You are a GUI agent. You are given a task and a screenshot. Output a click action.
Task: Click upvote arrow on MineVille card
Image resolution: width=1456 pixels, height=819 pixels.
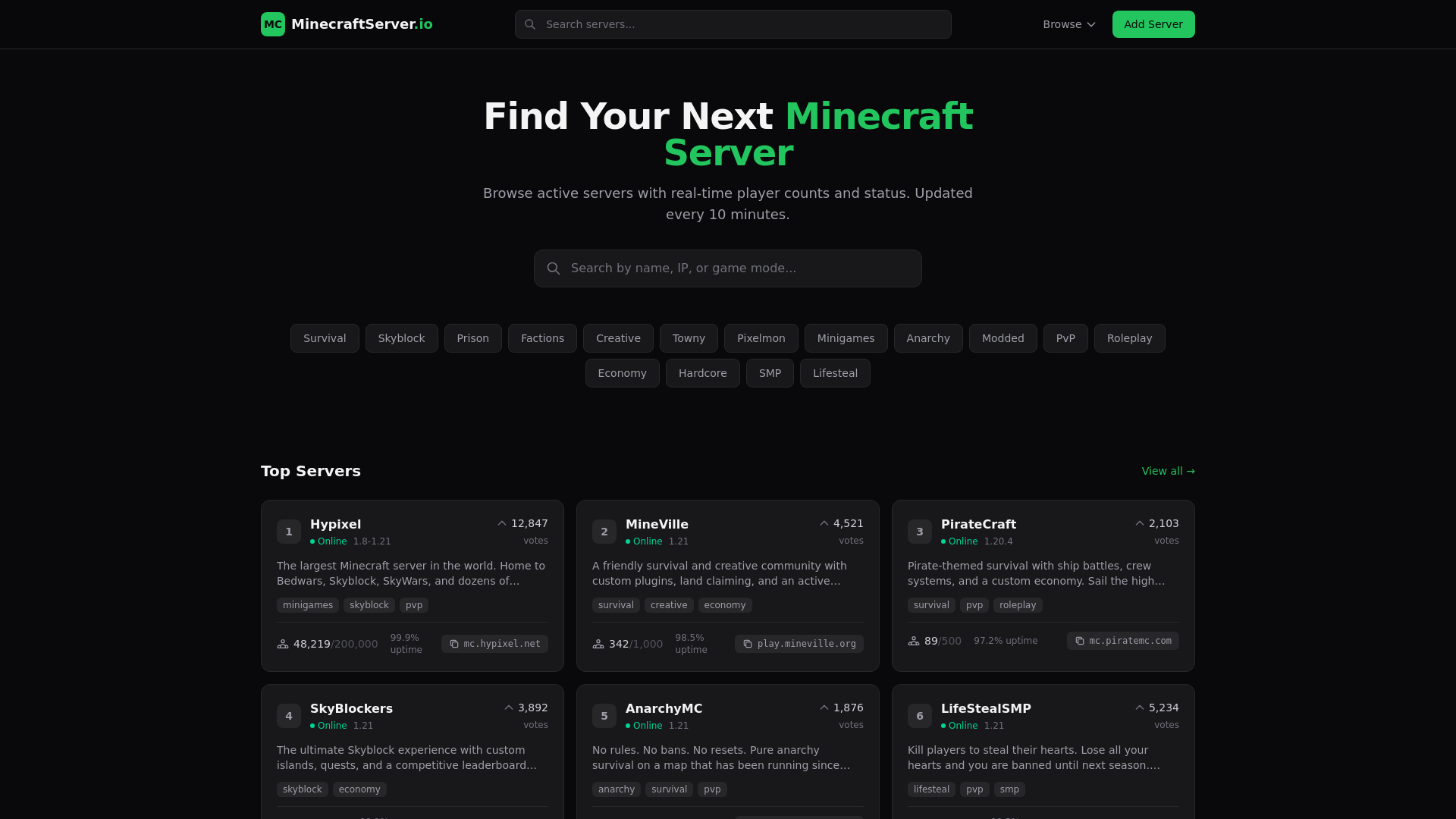pyautogui.click(x=824, y=523)
